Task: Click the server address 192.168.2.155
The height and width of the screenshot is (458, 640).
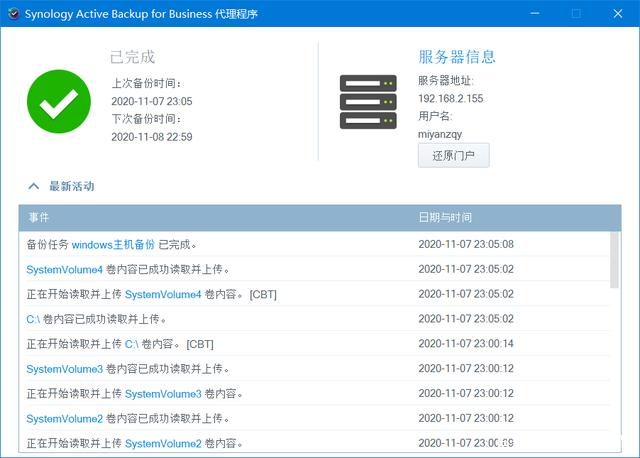Action: [451, 98]
